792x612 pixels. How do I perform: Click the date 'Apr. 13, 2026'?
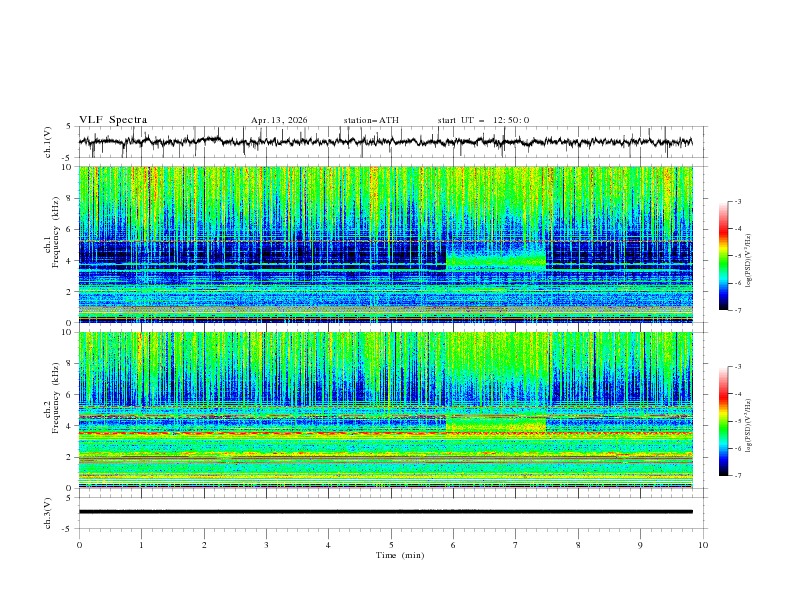[x=279, y=120]
